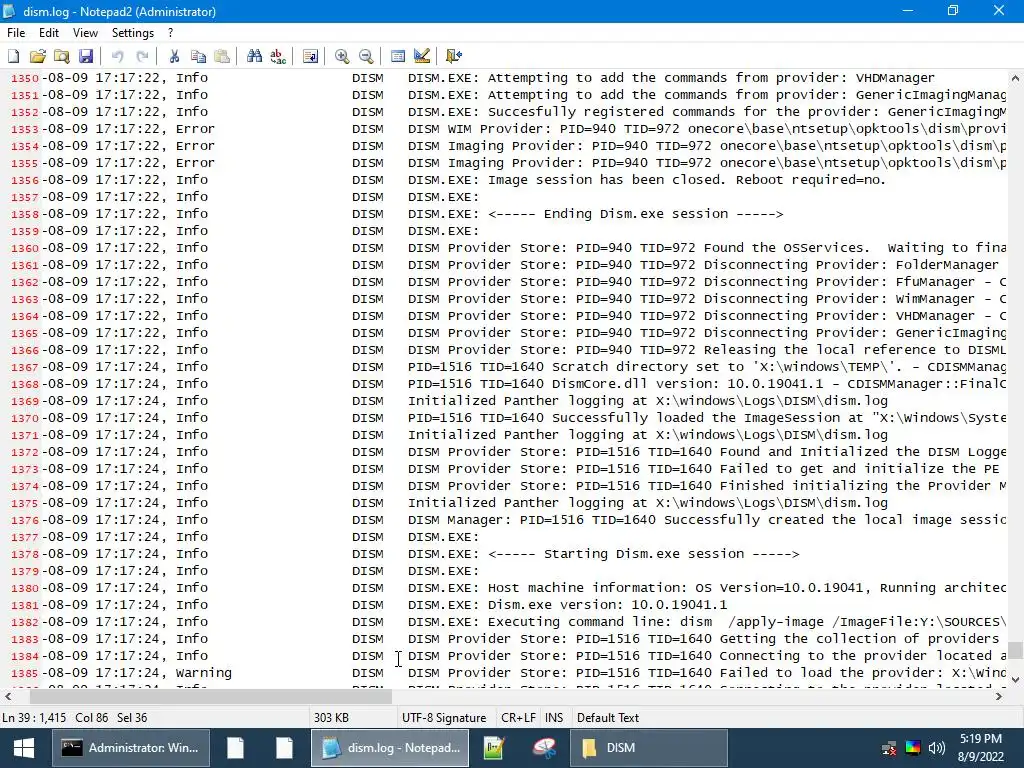Open the View menu

click(x=85, y=33)
